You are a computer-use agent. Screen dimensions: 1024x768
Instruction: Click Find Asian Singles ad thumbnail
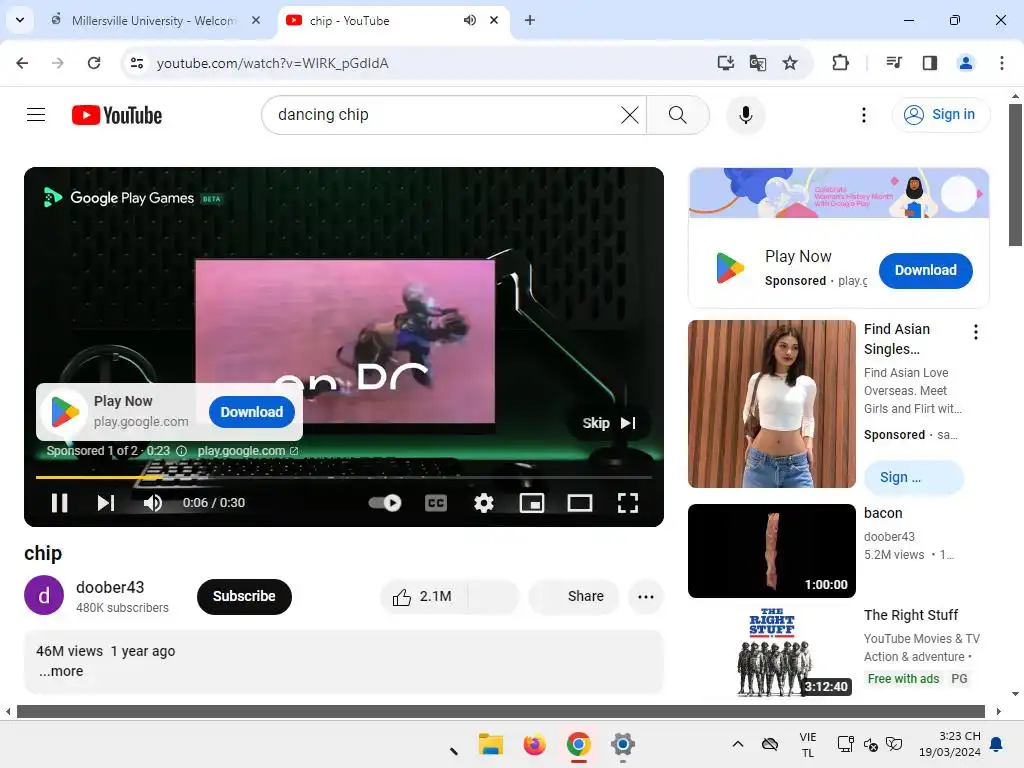pyautogui.click(x=772, y=404)
